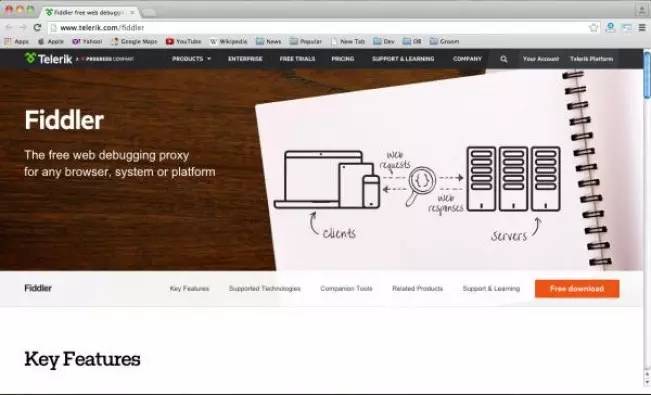Go to the Enterprise menu item
The height and width of the screenshot is (395, 651).
pos(245,59)
